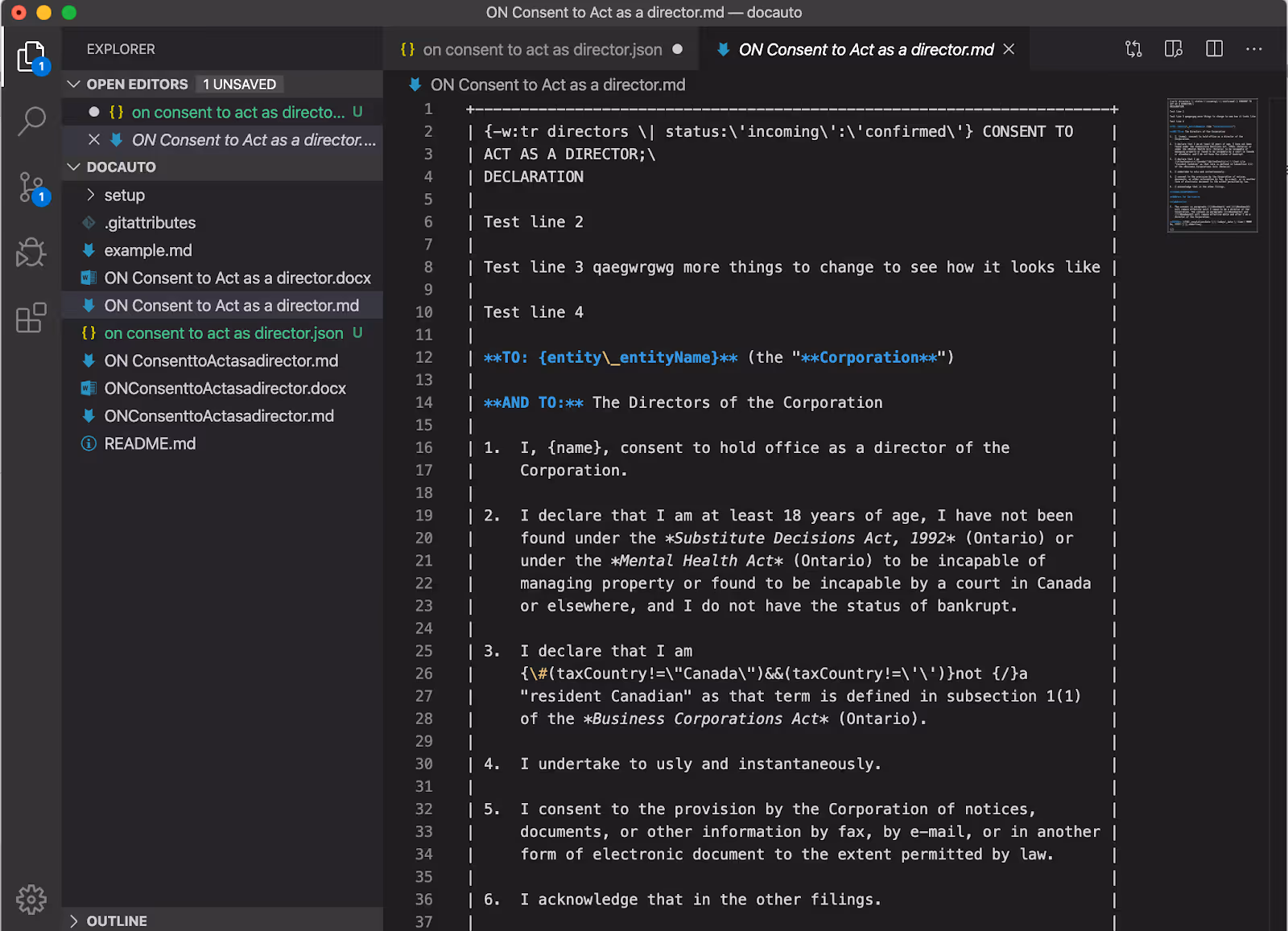Click line number 12 in the gutter
The height and width of the screenshot is (931, 1288).
[x=424, y=357]
